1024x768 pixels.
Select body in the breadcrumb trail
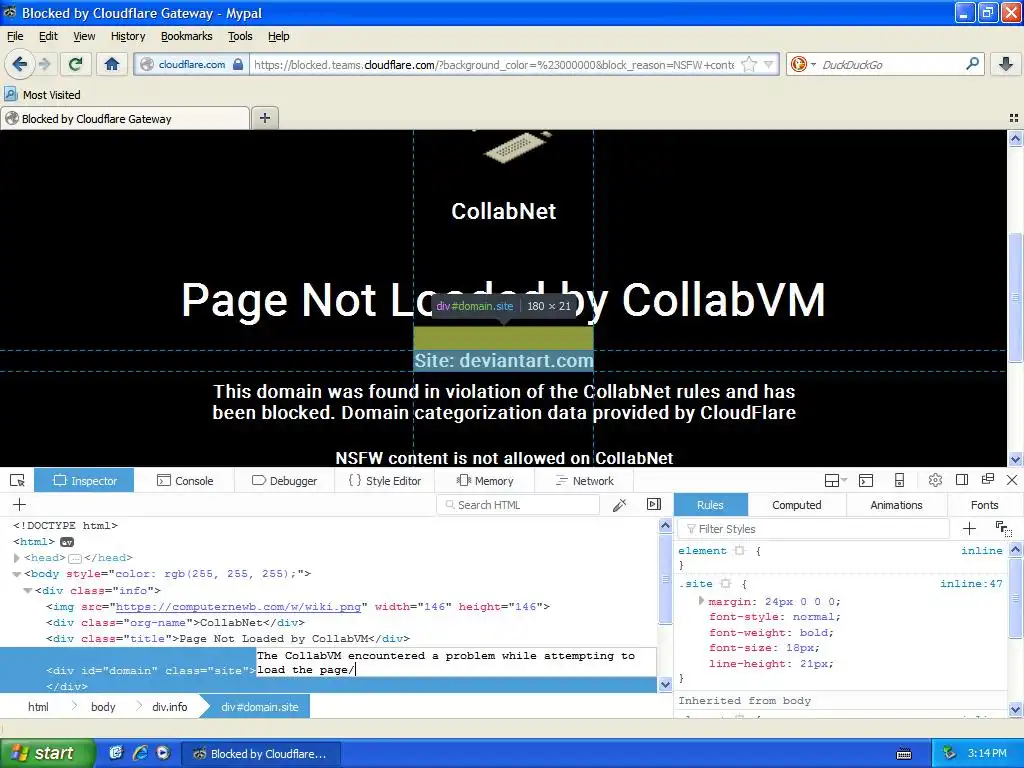103,707
